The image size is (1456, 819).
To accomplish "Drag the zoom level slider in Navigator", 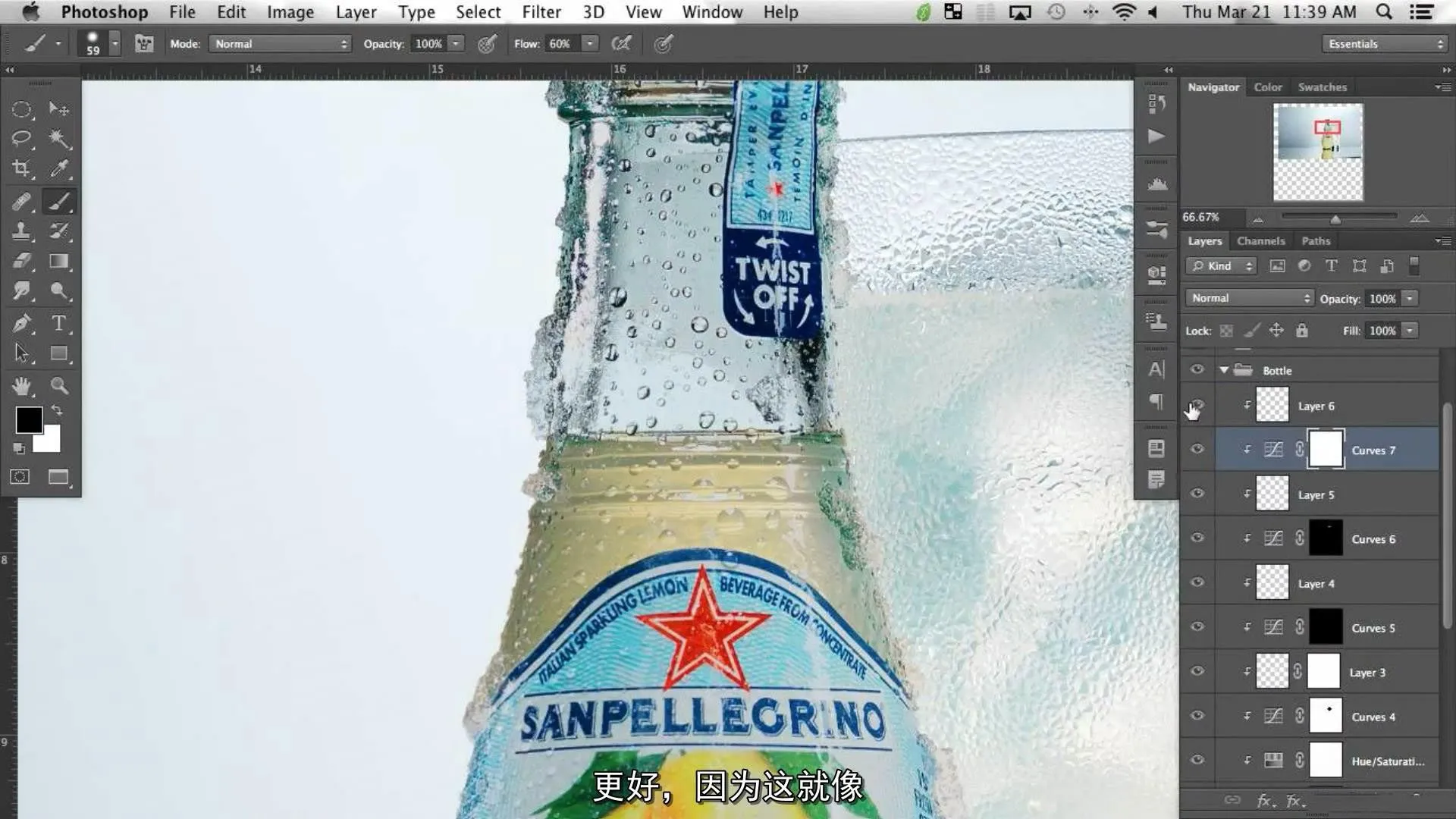I will point(1336,219).
